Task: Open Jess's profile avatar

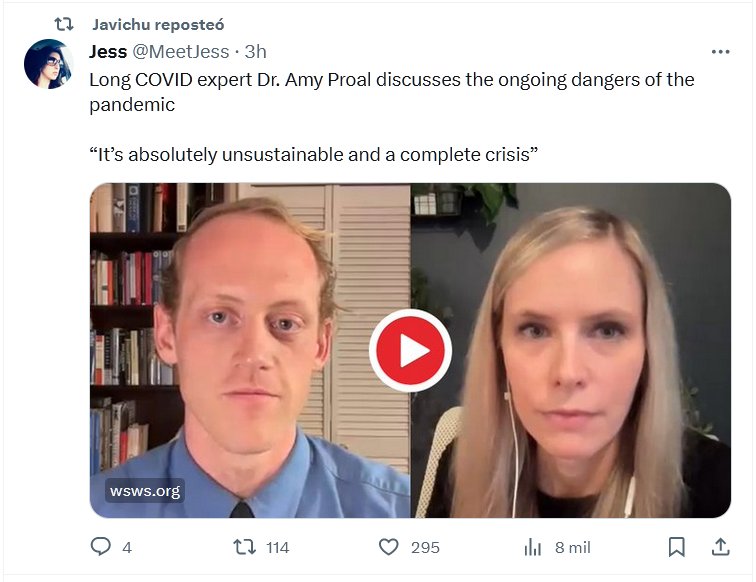Action: (x=49, y=64)
